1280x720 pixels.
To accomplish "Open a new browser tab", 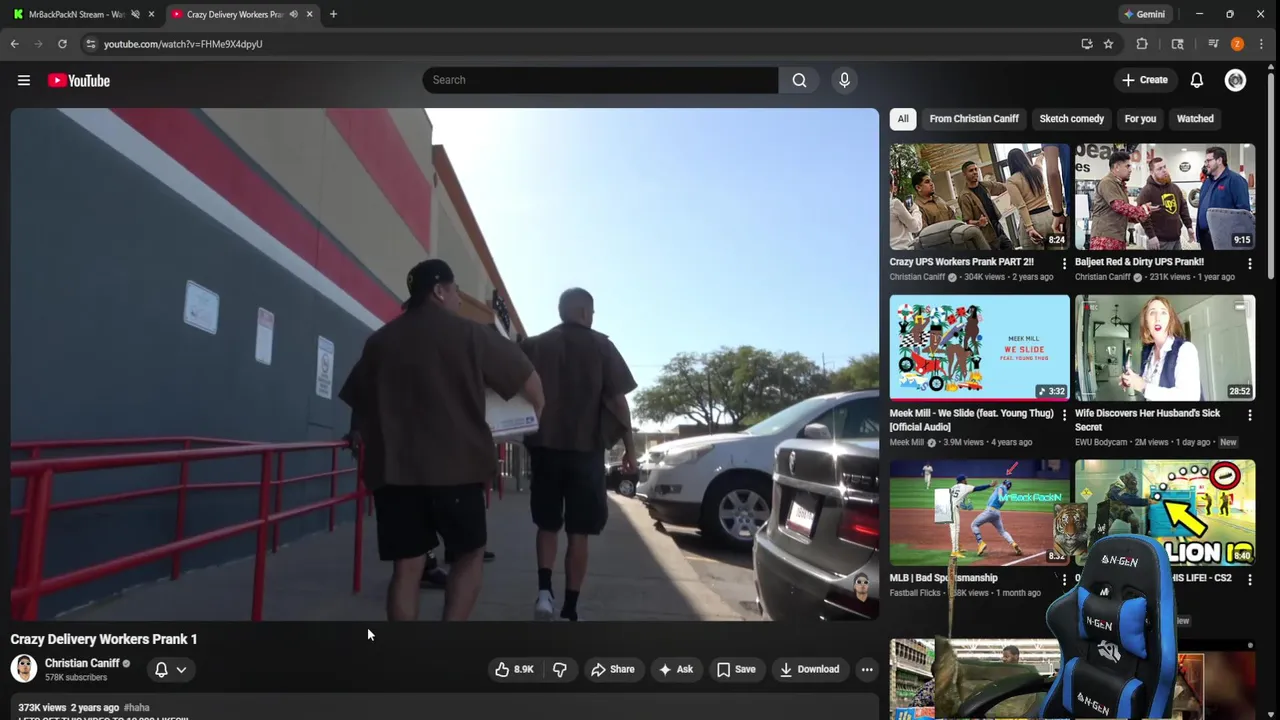I will tap(333, 14).
